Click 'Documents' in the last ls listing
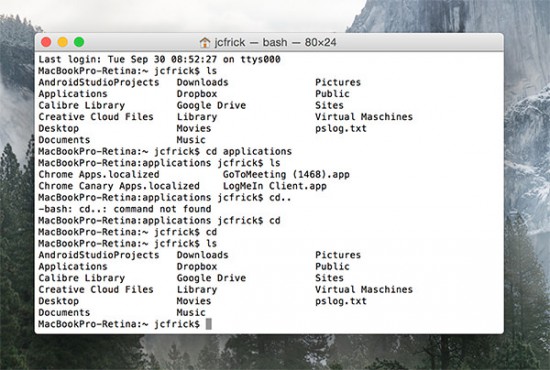 [64, 312]
